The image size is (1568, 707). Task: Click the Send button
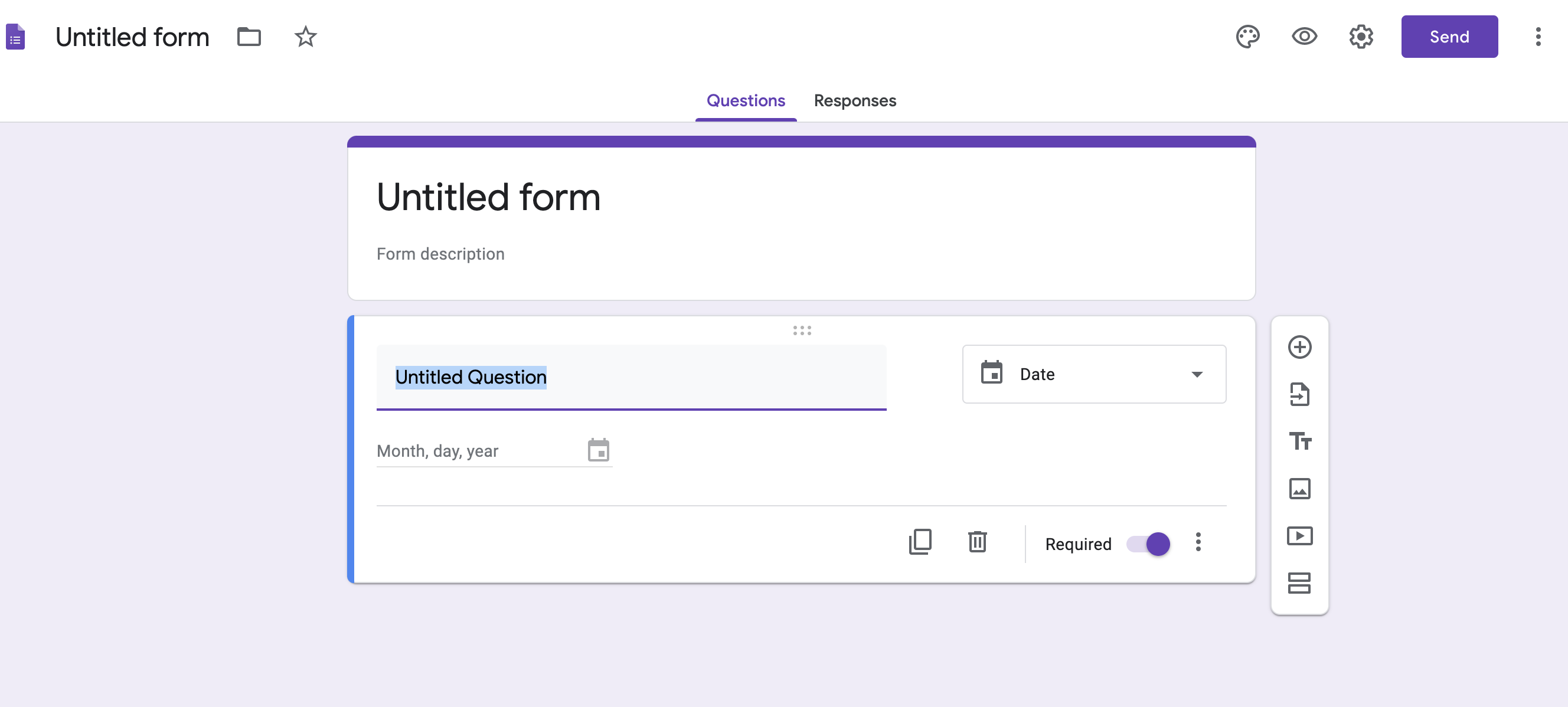pos(1450,37)
